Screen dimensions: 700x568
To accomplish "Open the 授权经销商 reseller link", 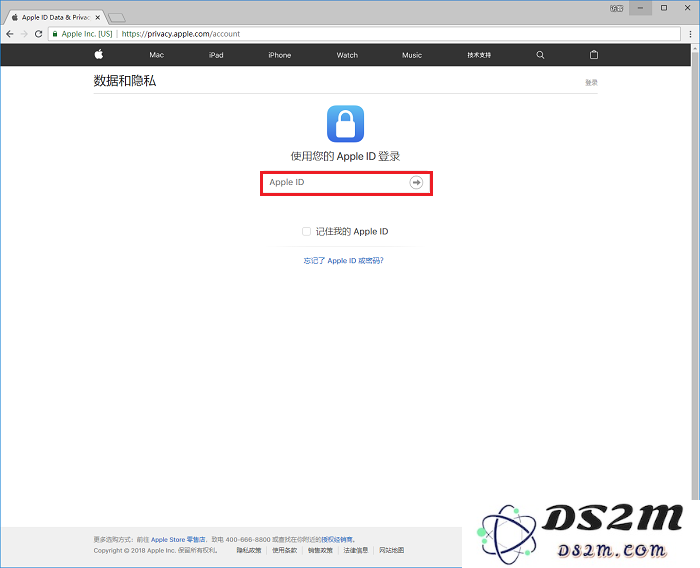I will point(337,539).
